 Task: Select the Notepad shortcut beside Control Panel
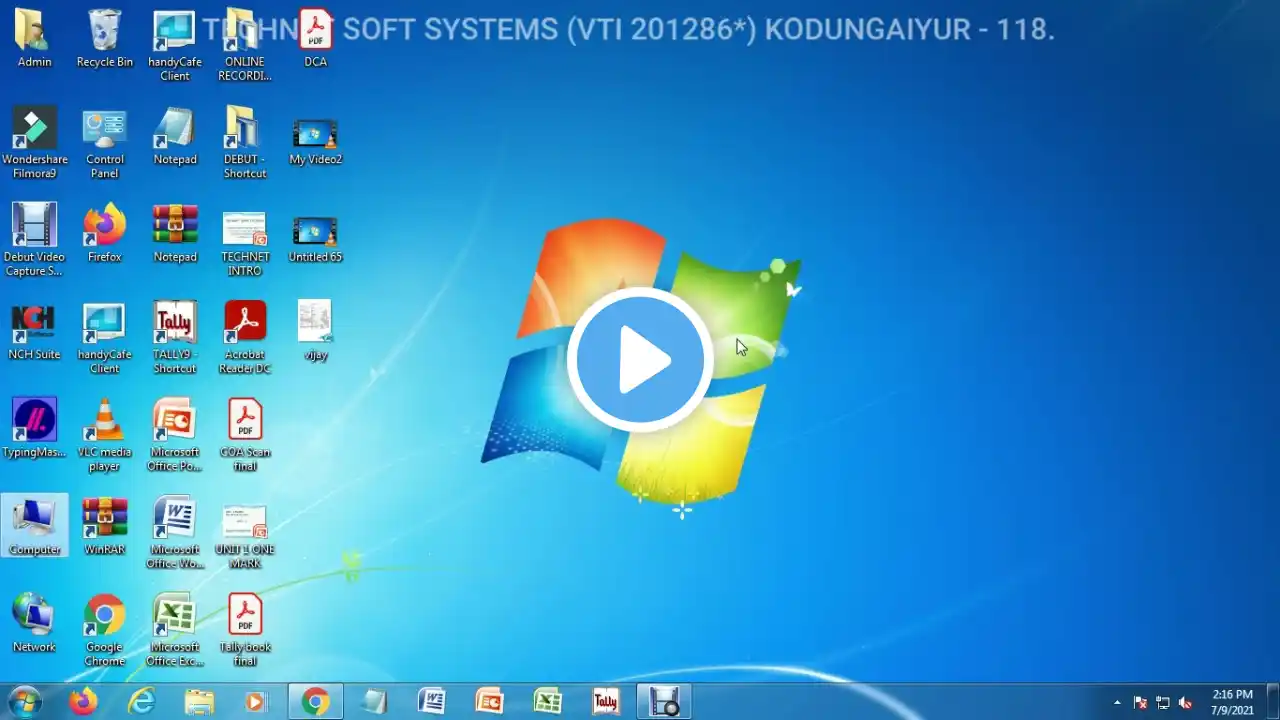(175, 135)
